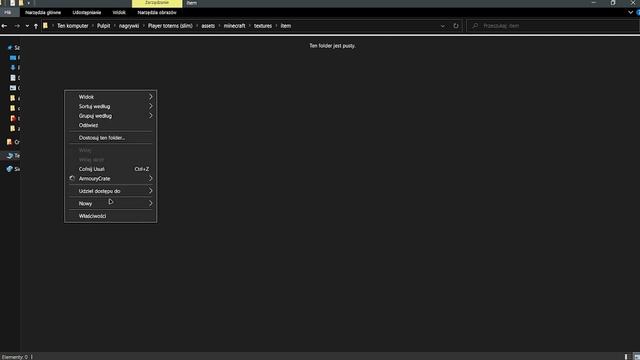Choose Dostosuj ten folder...

(x=111, y=138)
